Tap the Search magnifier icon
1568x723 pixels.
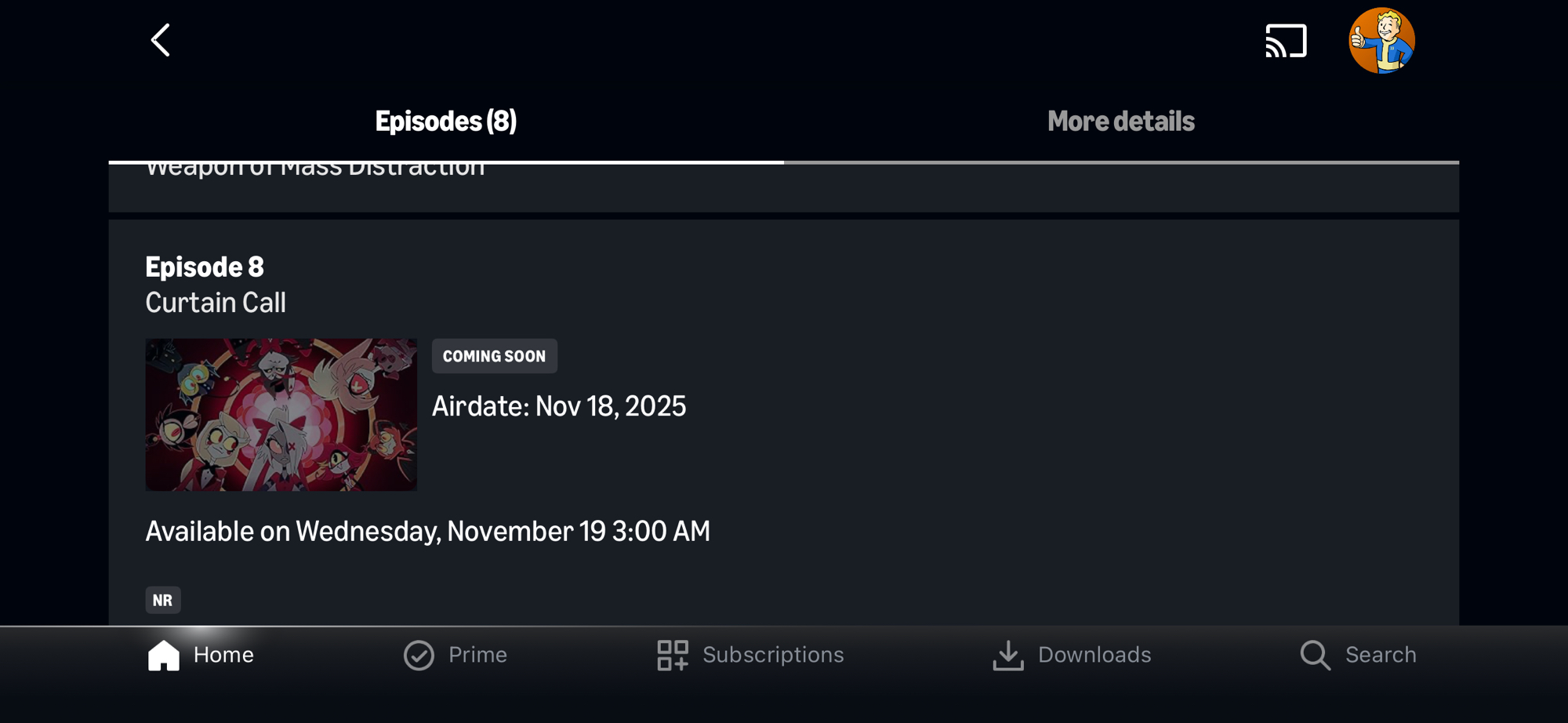point(1315,655)
